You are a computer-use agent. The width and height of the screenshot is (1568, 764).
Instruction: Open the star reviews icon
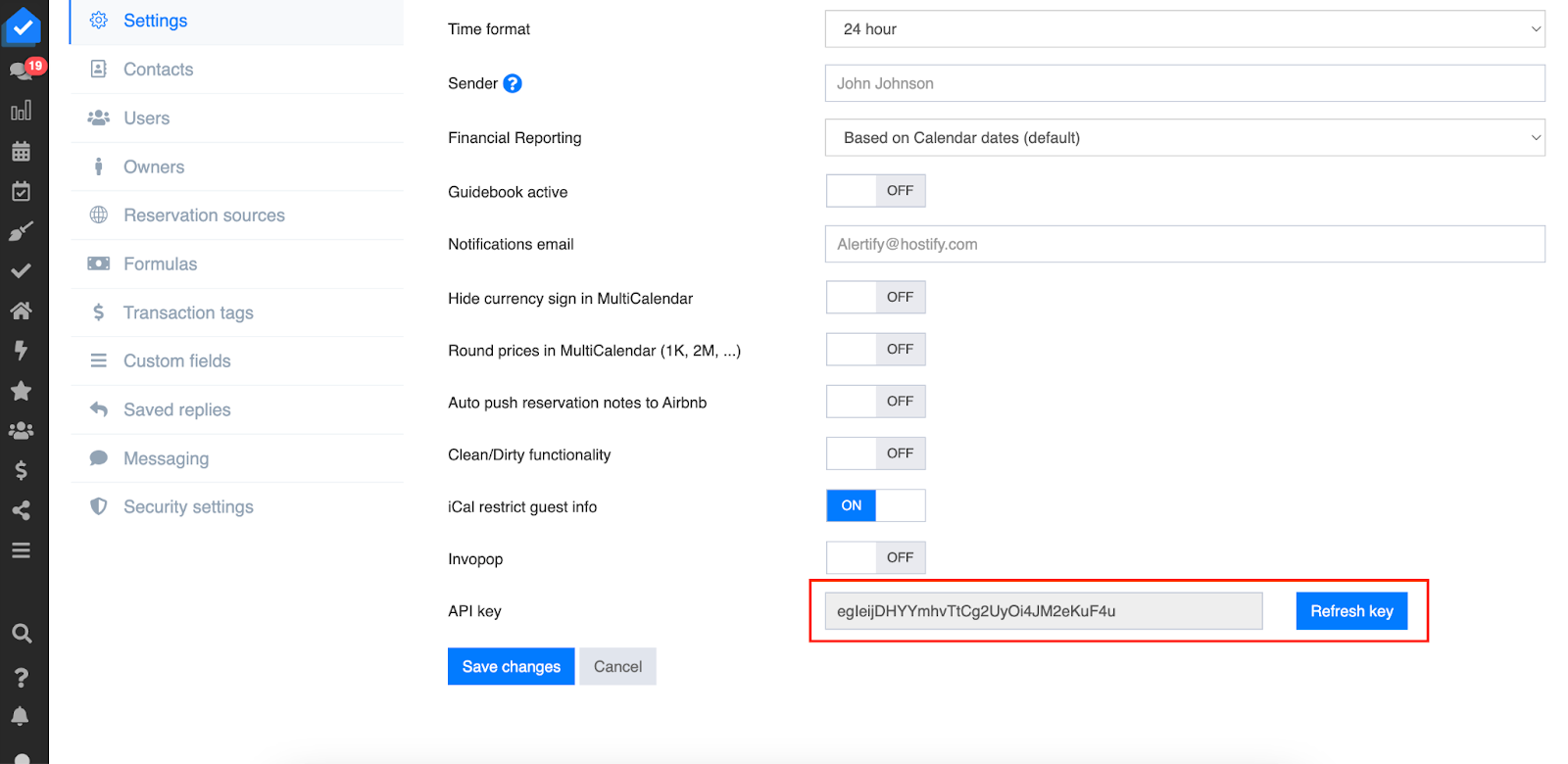coord(21,391)
